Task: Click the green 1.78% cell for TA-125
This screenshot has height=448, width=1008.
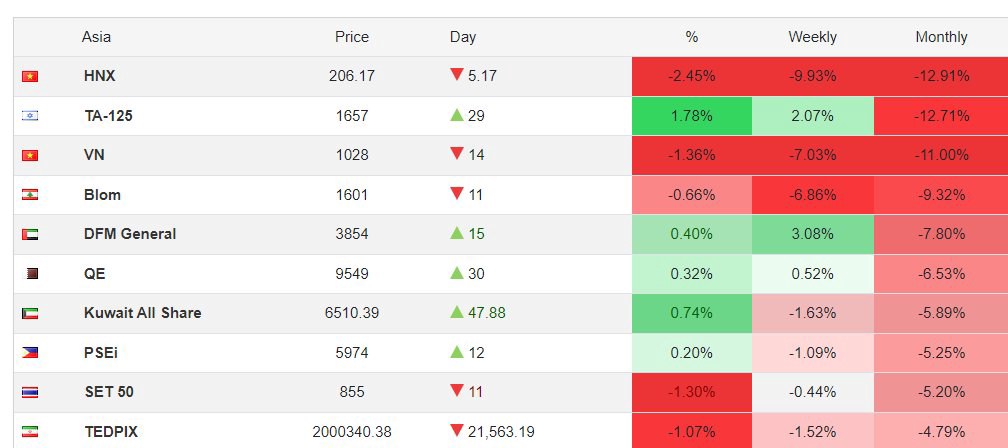Action: click(692, 116)
